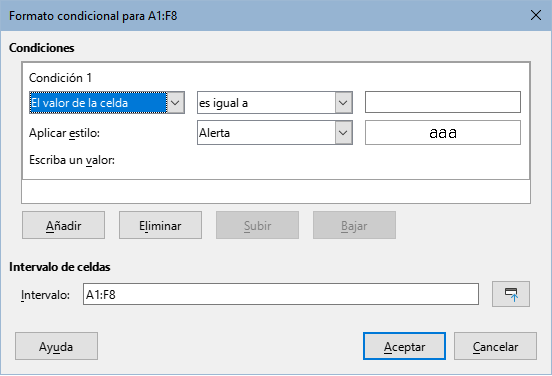552x376 pixels.
Task: Expand the 'es igual a' condition dropdown
Action: point(275,103)
